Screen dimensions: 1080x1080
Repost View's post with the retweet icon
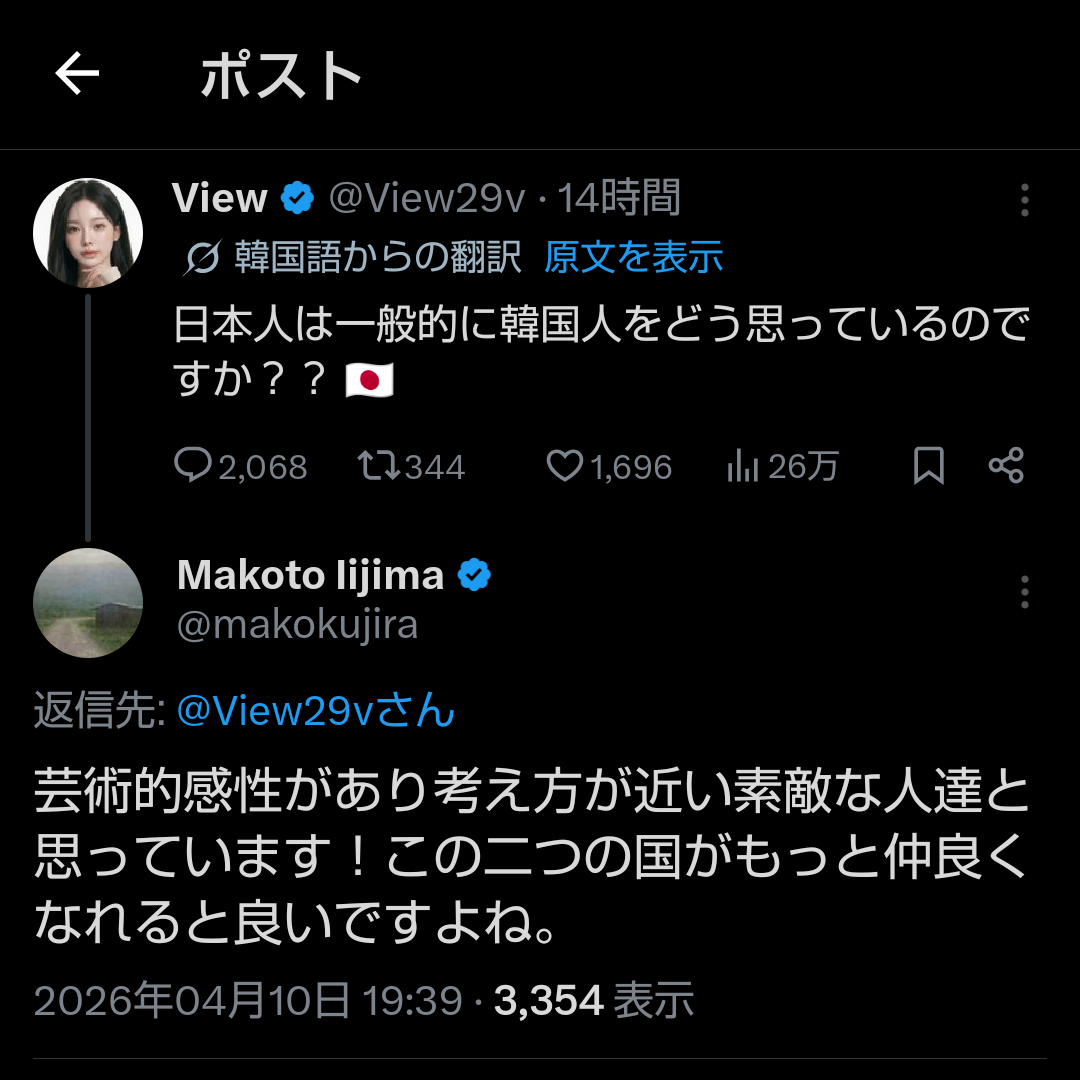379,466
